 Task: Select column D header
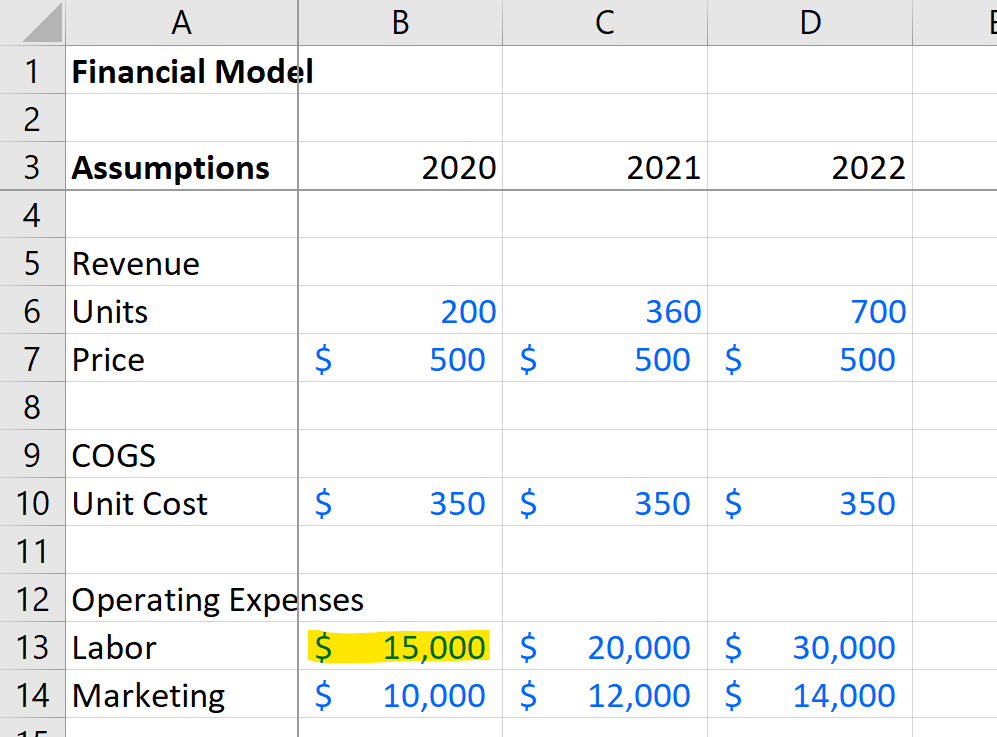coord(809,22)
